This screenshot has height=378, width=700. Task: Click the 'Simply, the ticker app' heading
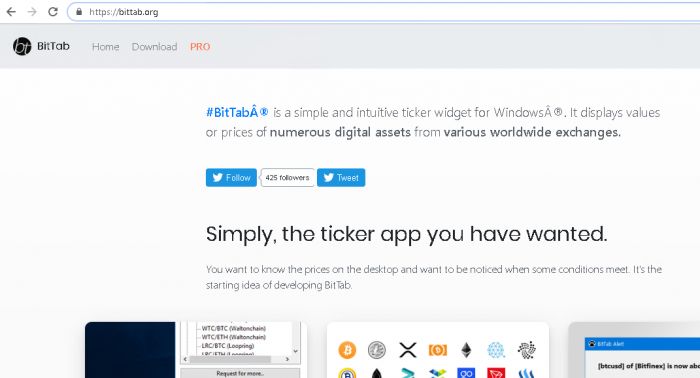(406, 234)
